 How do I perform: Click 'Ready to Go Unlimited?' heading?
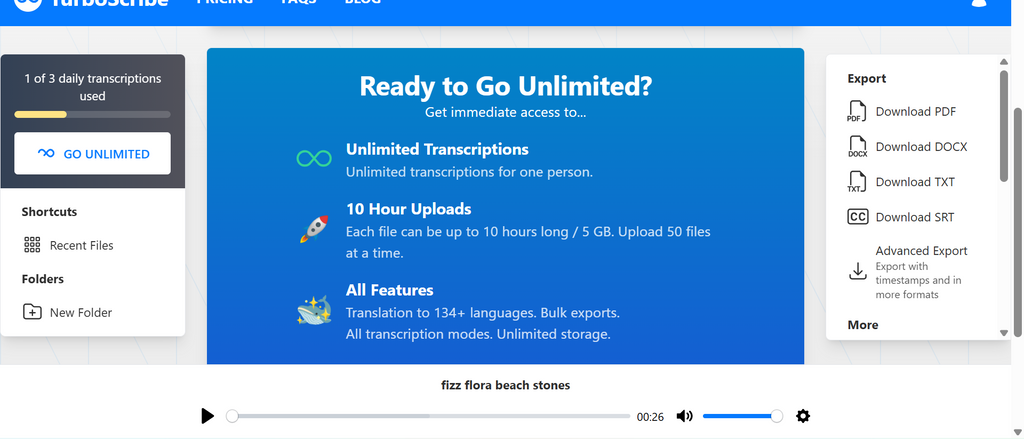click(x=505, y=86)
